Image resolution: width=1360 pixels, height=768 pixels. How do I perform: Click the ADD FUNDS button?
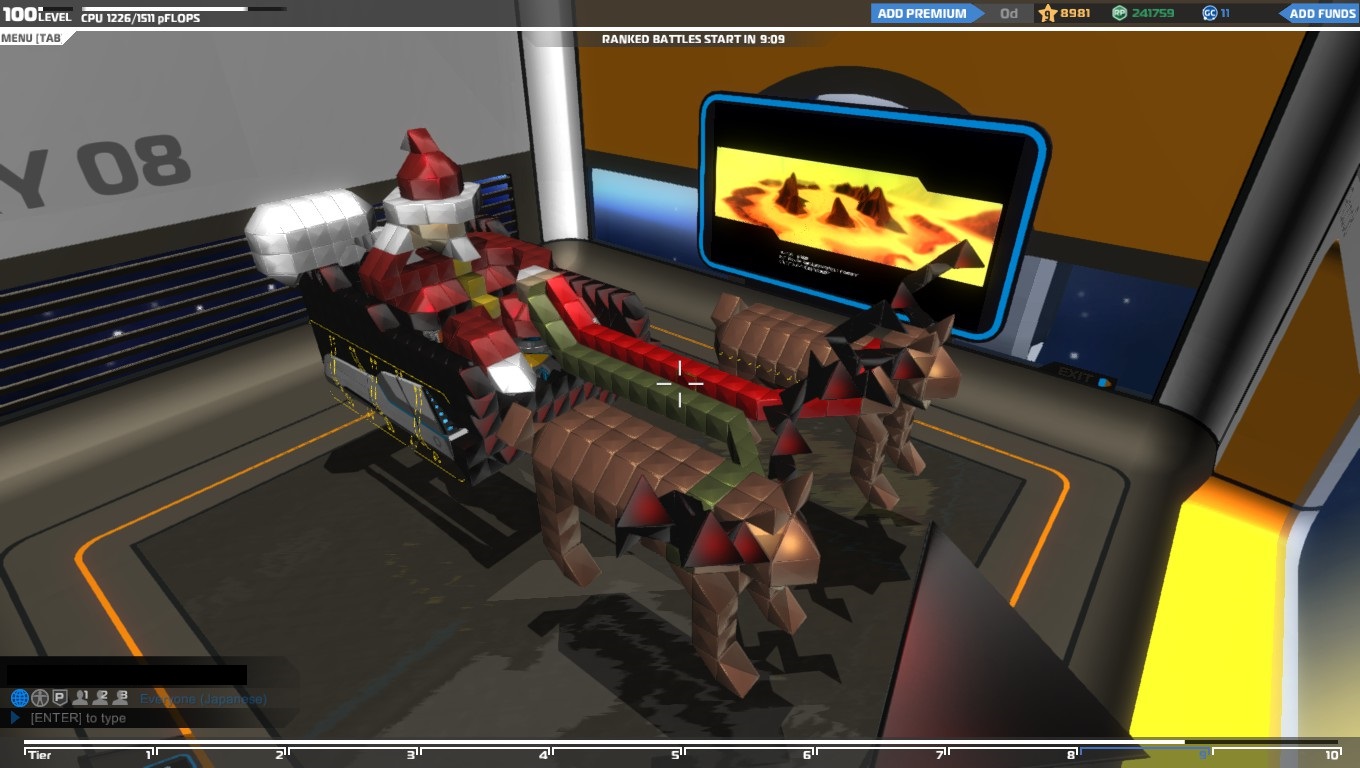pos(1319,13)
